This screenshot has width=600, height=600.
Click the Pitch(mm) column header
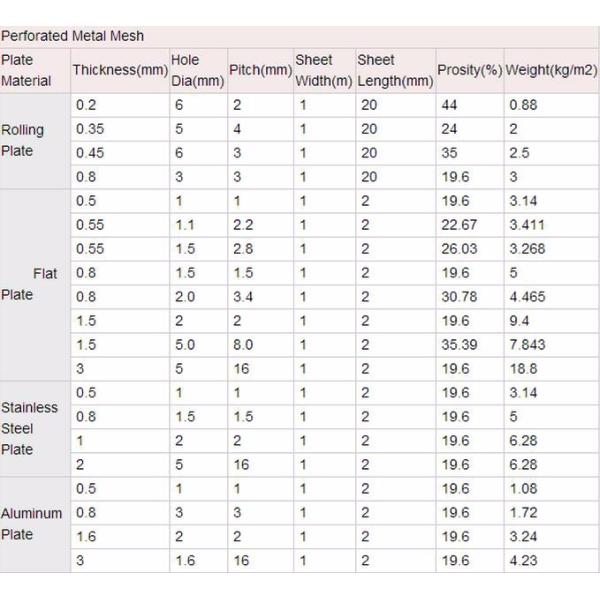coord(259,71)
